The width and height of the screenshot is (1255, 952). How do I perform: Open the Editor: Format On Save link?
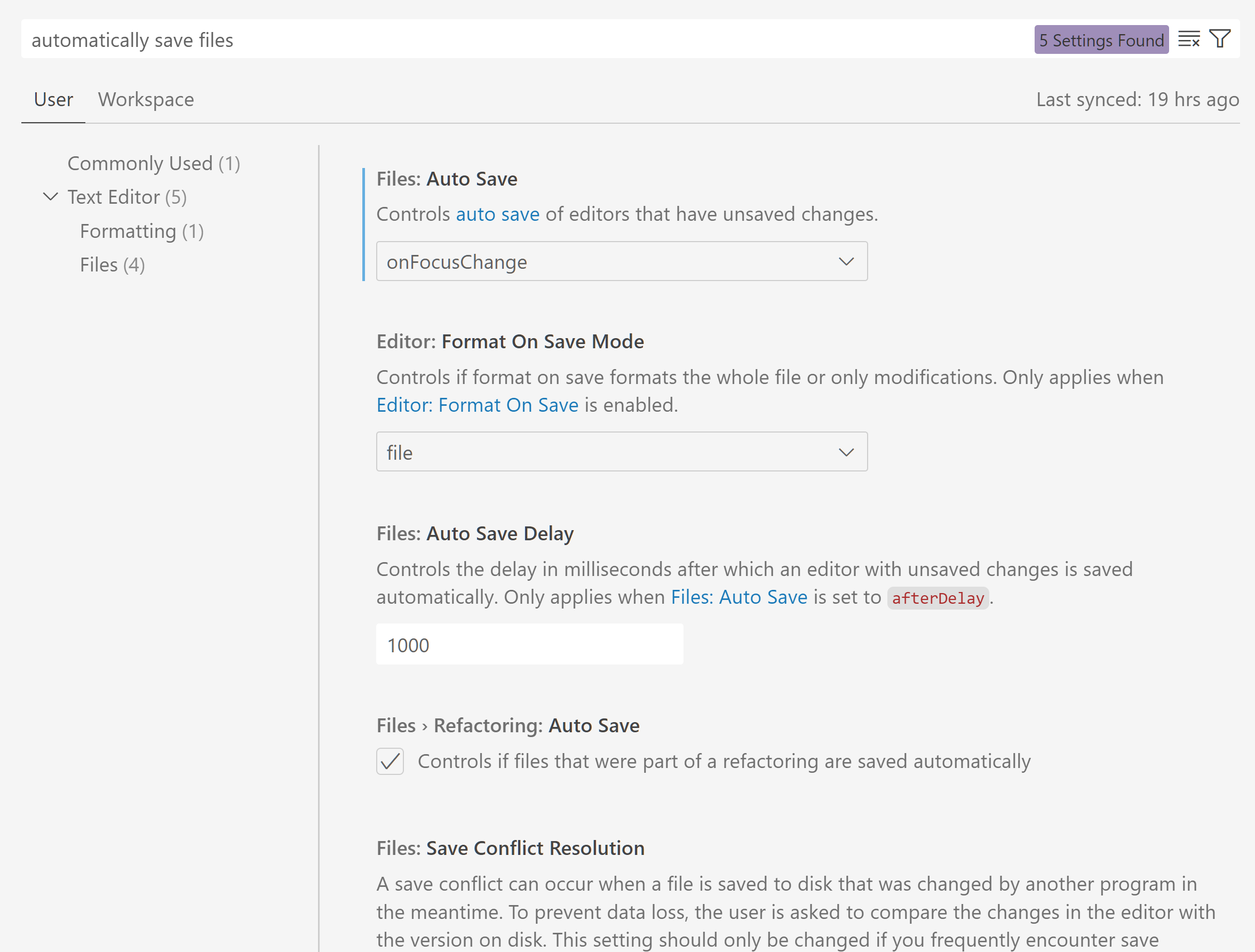point(477,404)
